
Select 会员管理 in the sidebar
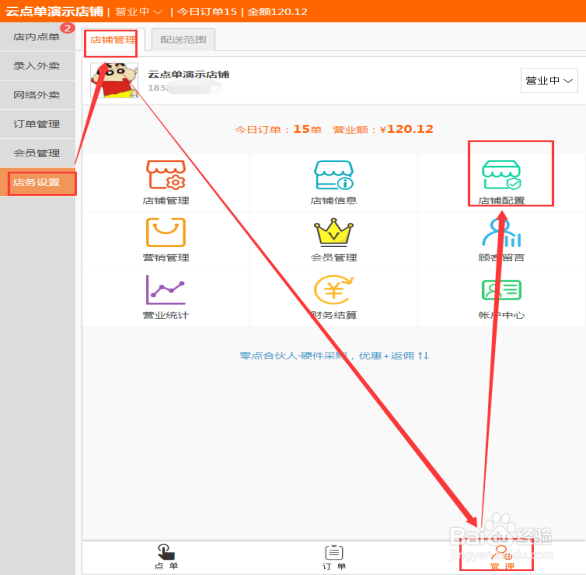pyautogui.click(x=37, y=153)
